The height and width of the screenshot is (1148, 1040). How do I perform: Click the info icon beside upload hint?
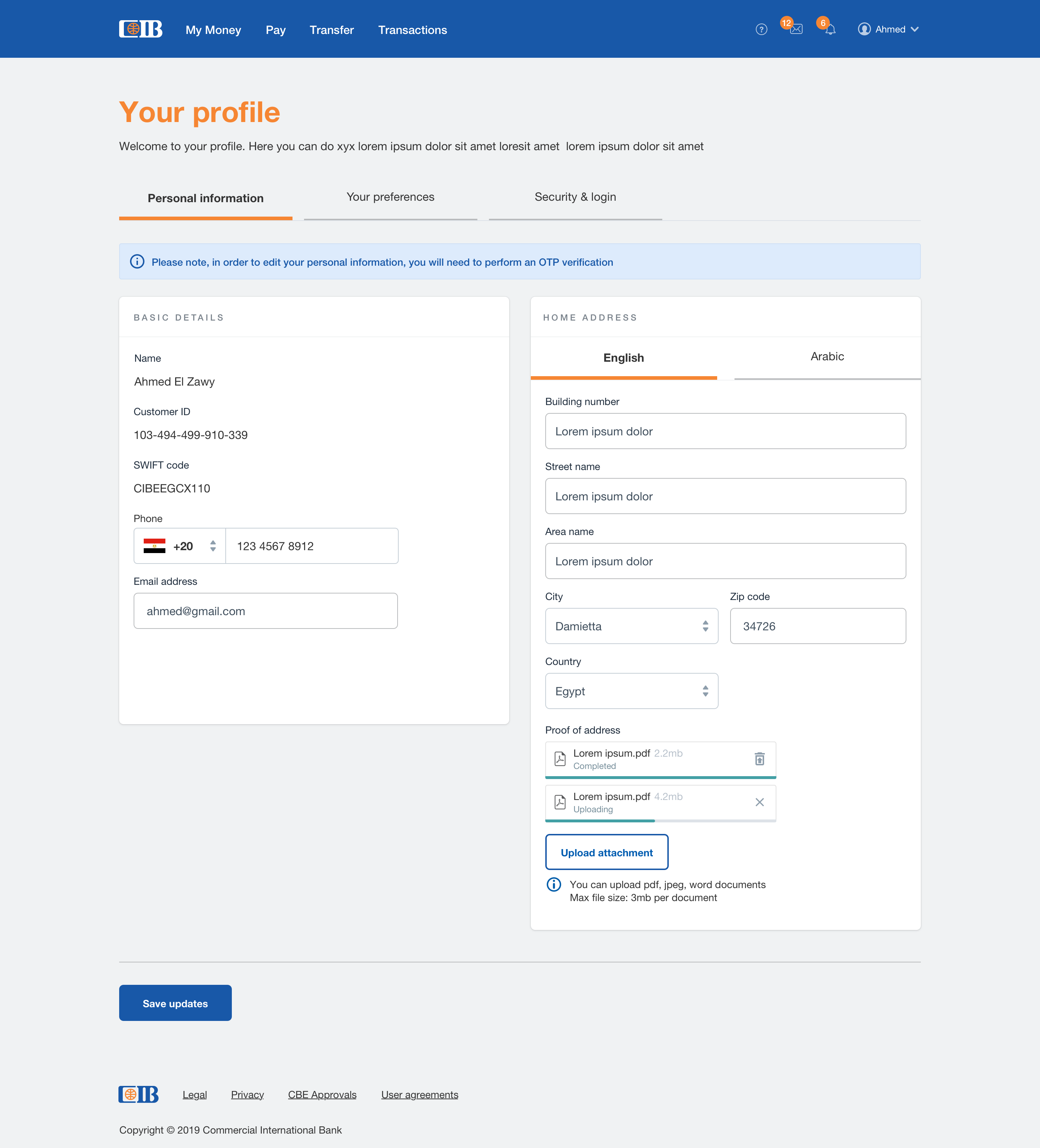tap(554, 884)
